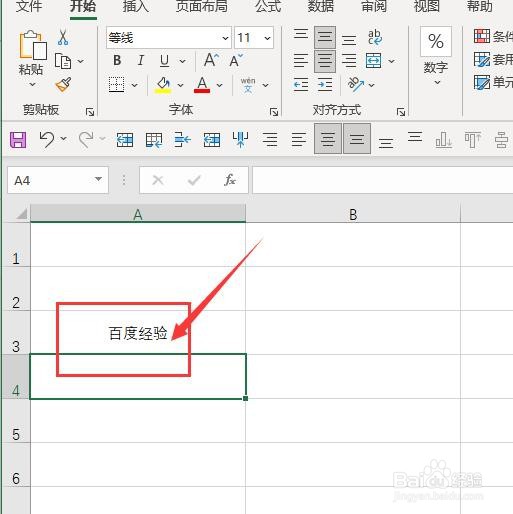
Task: Toggle middle align in ribbon
Action: pyautogui.click(x=325, y=37)
